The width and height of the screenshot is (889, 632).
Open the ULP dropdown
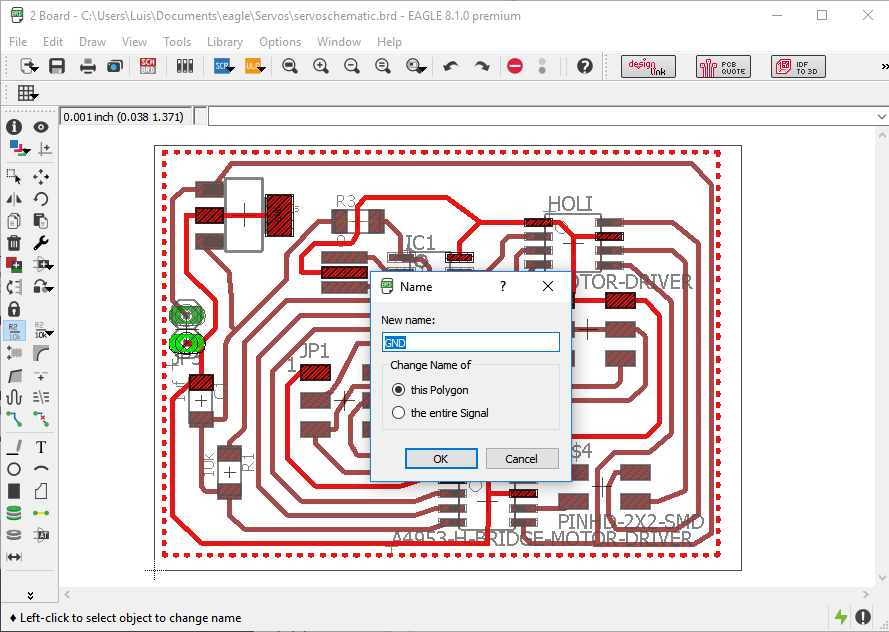pos(255,66)
